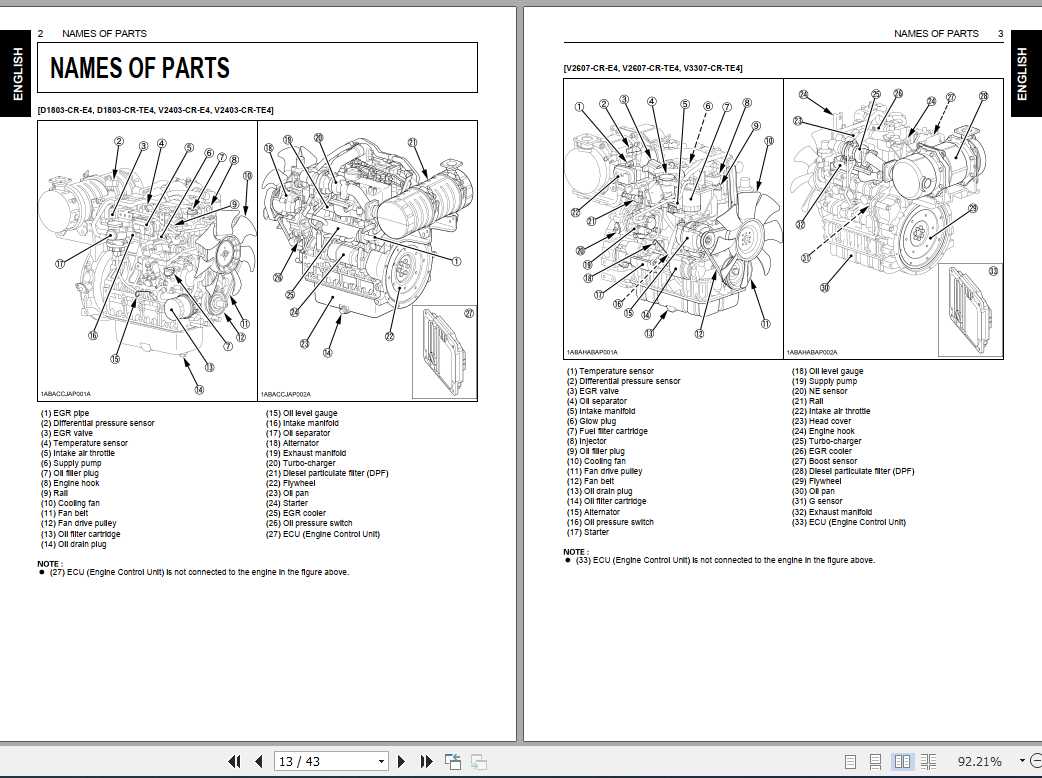This screenshot has height=778, width=1042.
Task: Switch to single page view
Action: tap(851, 761)
